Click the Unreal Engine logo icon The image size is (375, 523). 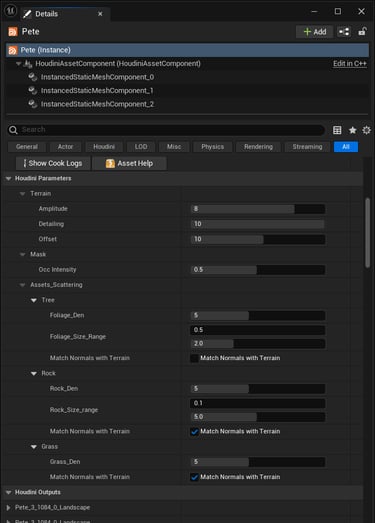click(x=10, y=11)
